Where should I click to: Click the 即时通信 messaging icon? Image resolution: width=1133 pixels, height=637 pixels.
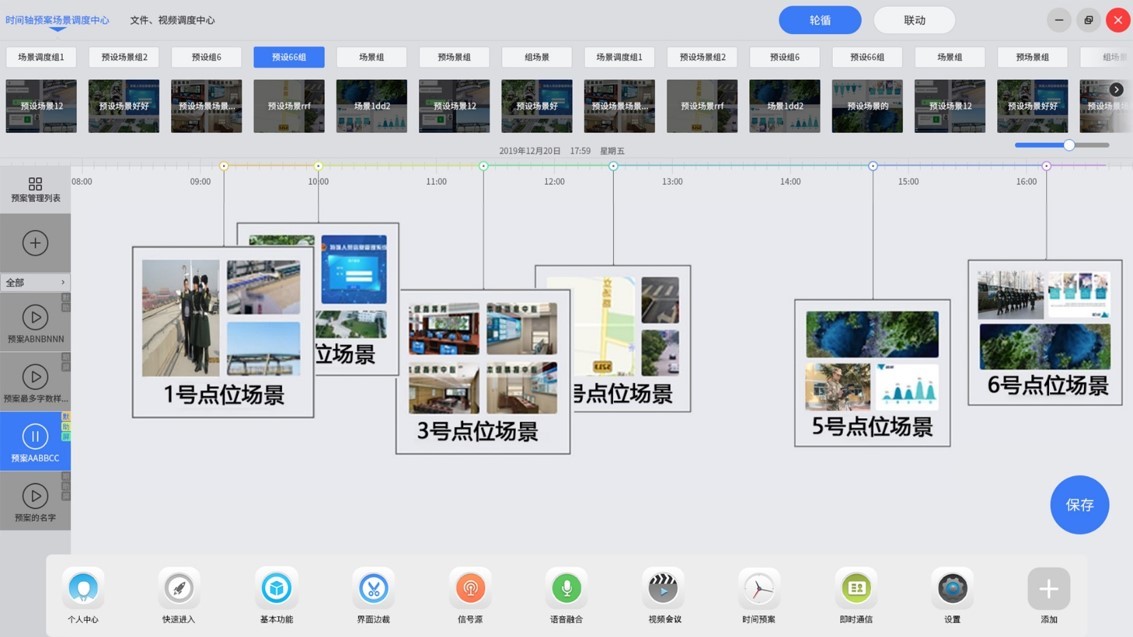click(x=856, y=587)
